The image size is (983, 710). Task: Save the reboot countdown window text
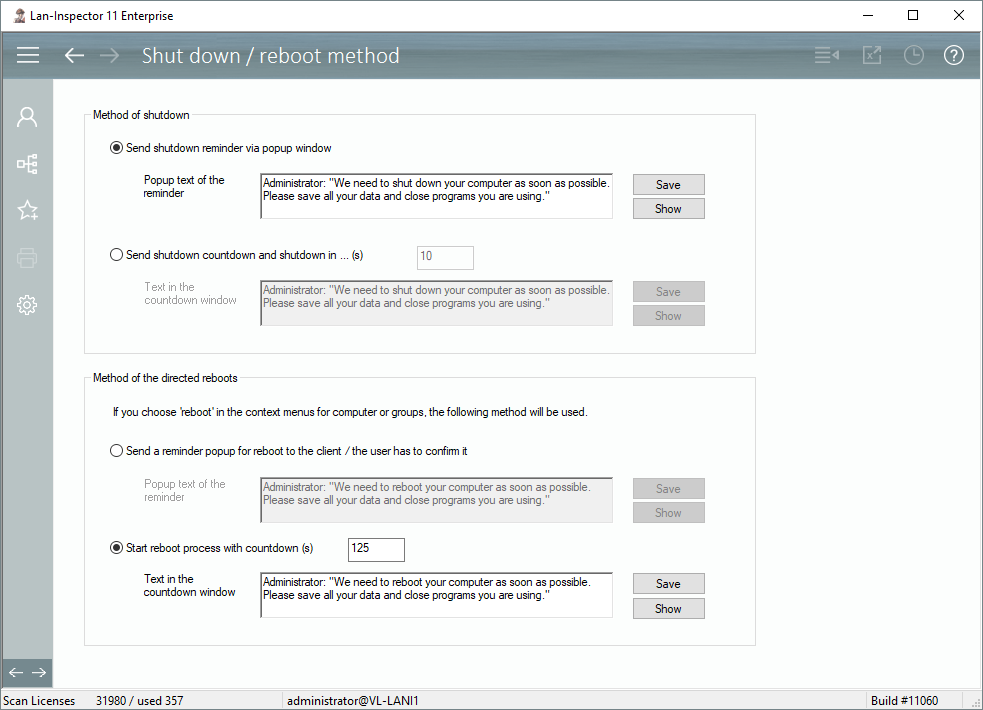click(668, 584)
